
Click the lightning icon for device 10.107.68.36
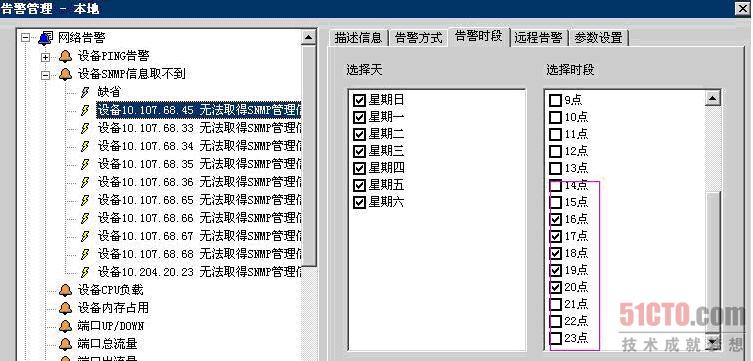coord(85,182)
